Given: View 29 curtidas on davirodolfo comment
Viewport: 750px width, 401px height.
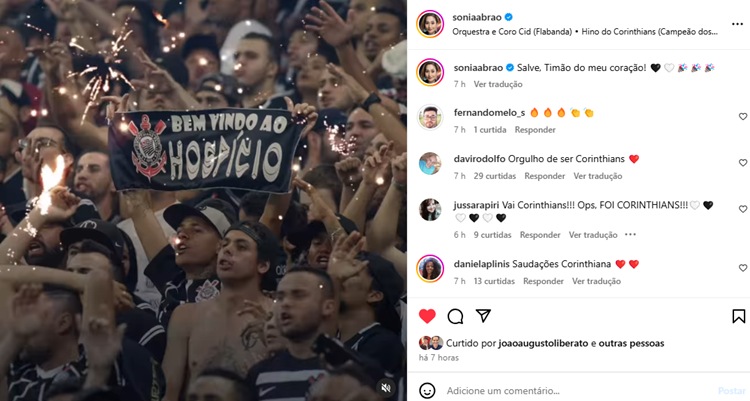Looking at the screenshot, I should pyautogui.click(x=495, y=176).
